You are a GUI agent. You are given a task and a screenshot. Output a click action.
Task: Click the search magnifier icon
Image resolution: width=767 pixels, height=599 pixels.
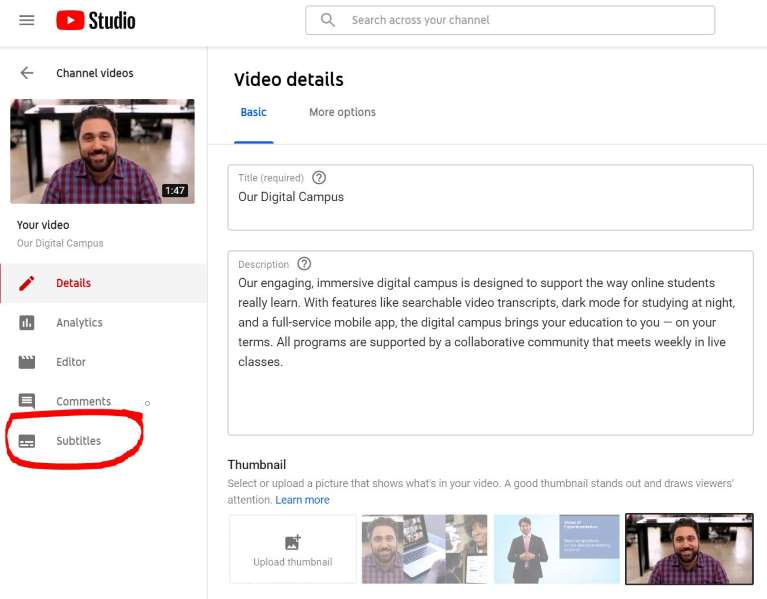(328, 20)
